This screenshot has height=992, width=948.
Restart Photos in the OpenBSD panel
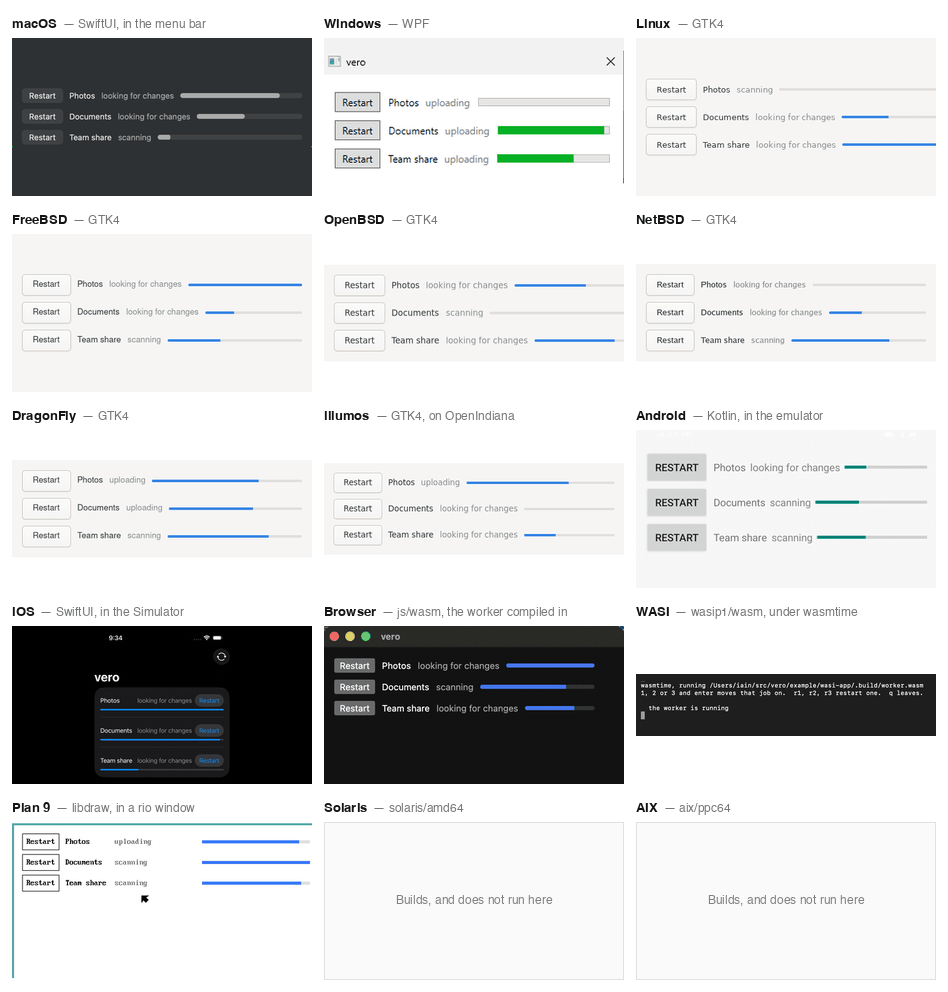[359, 285]
